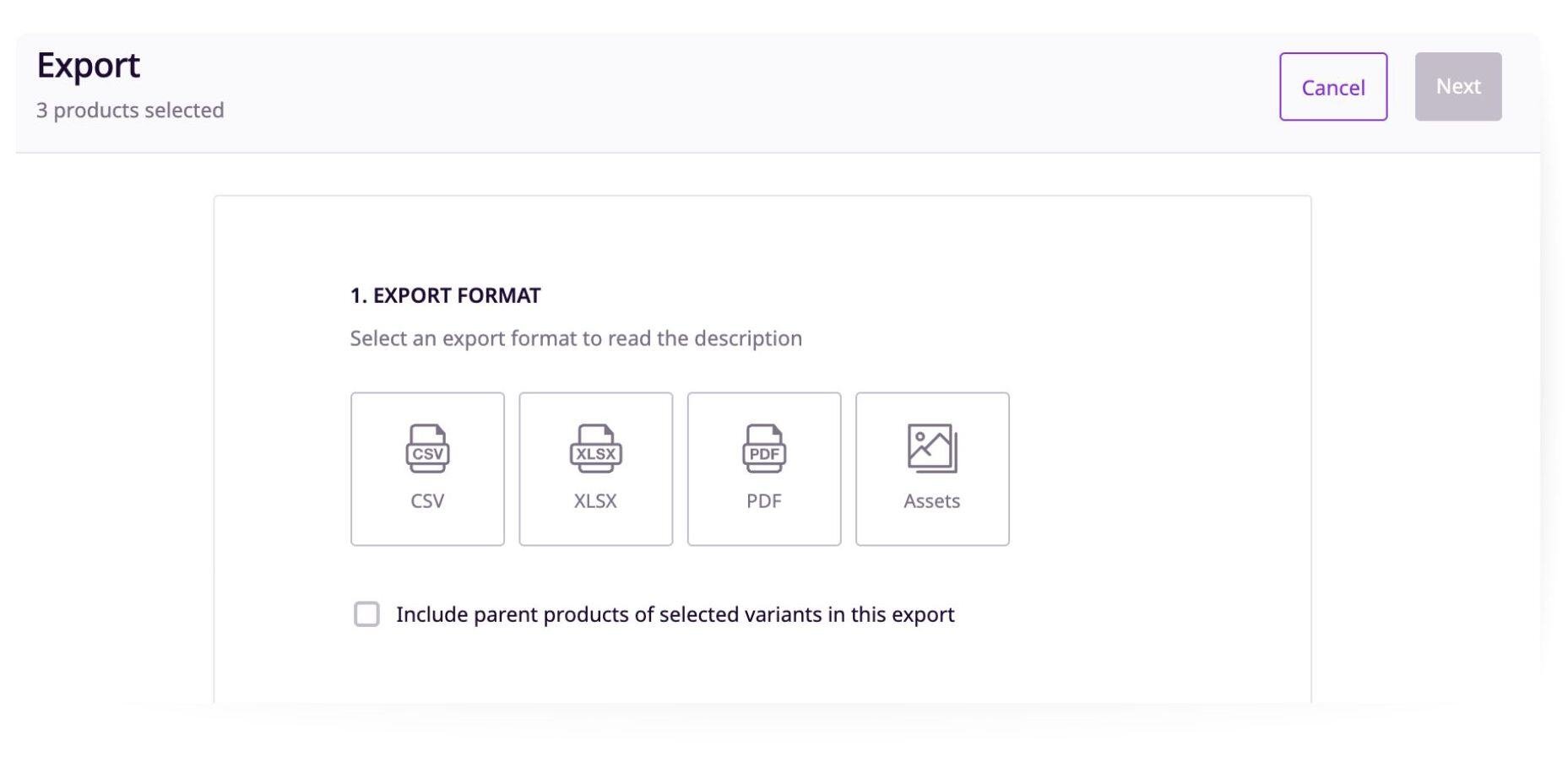The height and width of the screenshot is (762, 1568).
Task: Click the EXPORT FORMAT section heading
Action: 445,295
